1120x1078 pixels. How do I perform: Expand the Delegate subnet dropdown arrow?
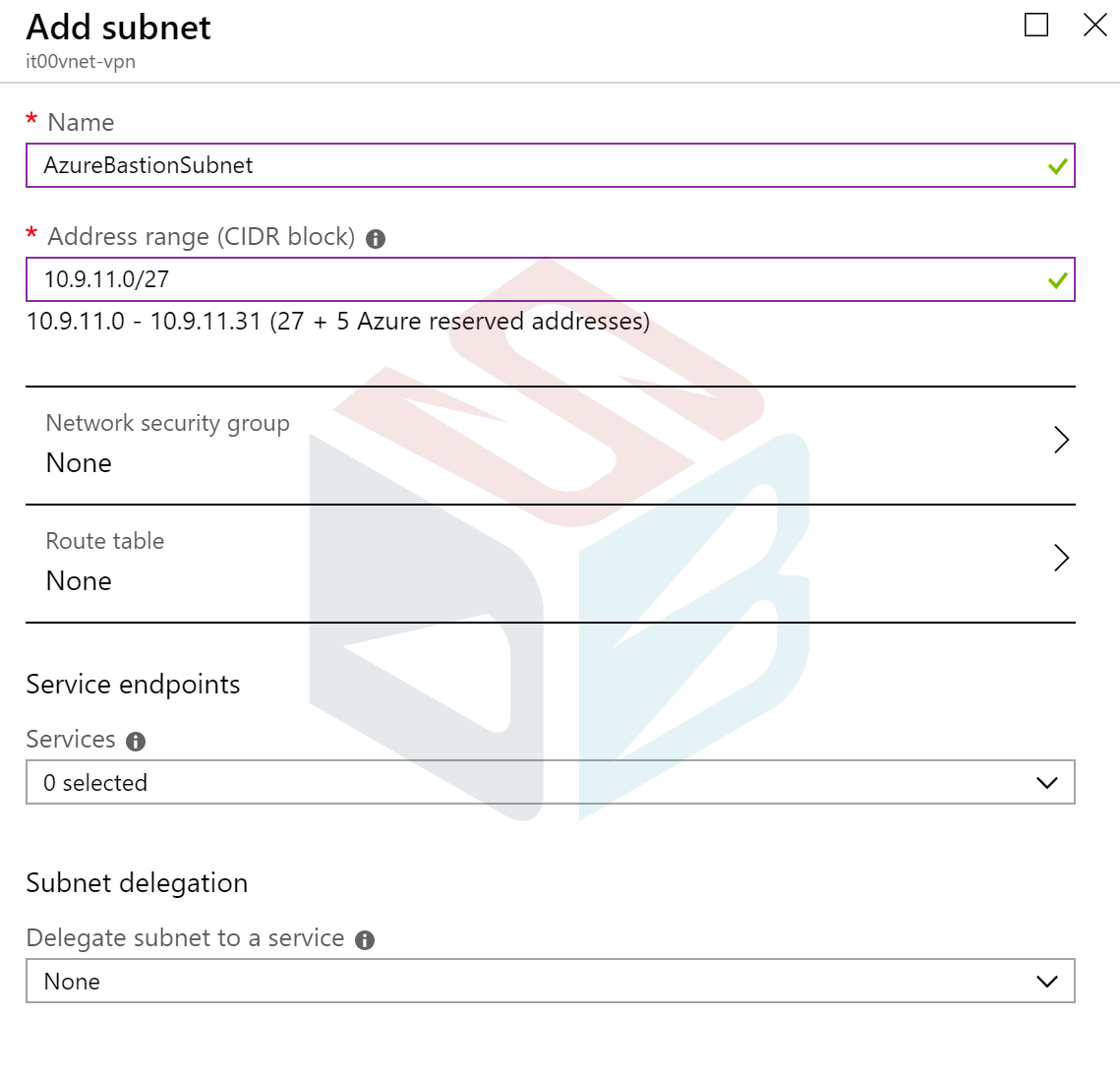(x=1047, y=982)
